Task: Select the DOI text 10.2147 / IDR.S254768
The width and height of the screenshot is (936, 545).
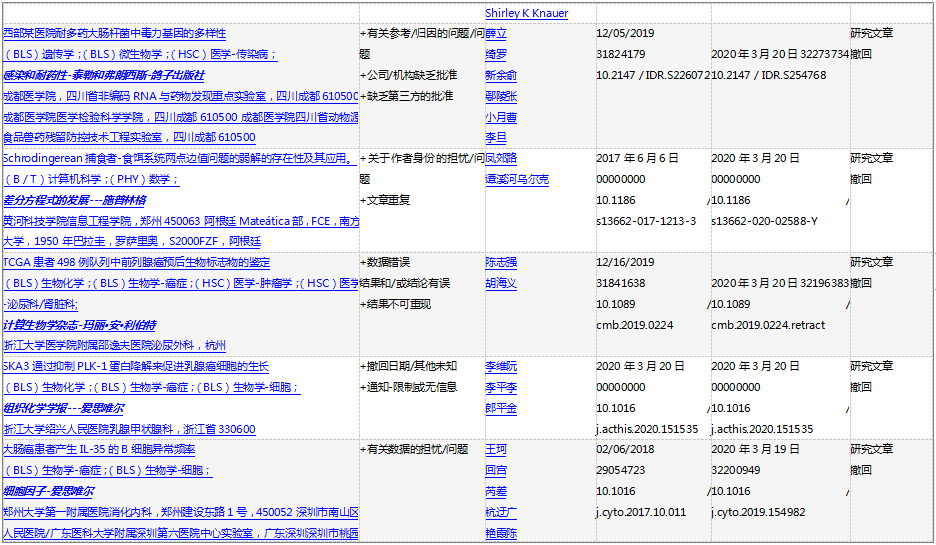Action: pyautogui.click(x=769, y=75)
